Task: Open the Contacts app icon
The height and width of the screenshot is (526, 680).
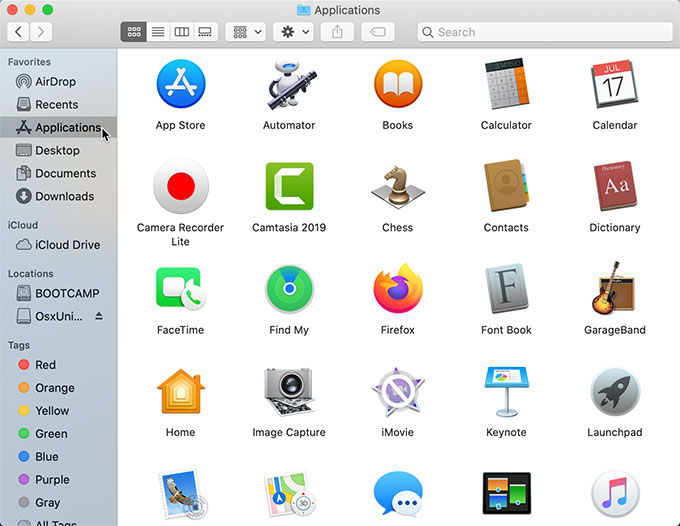Action: 507,186
